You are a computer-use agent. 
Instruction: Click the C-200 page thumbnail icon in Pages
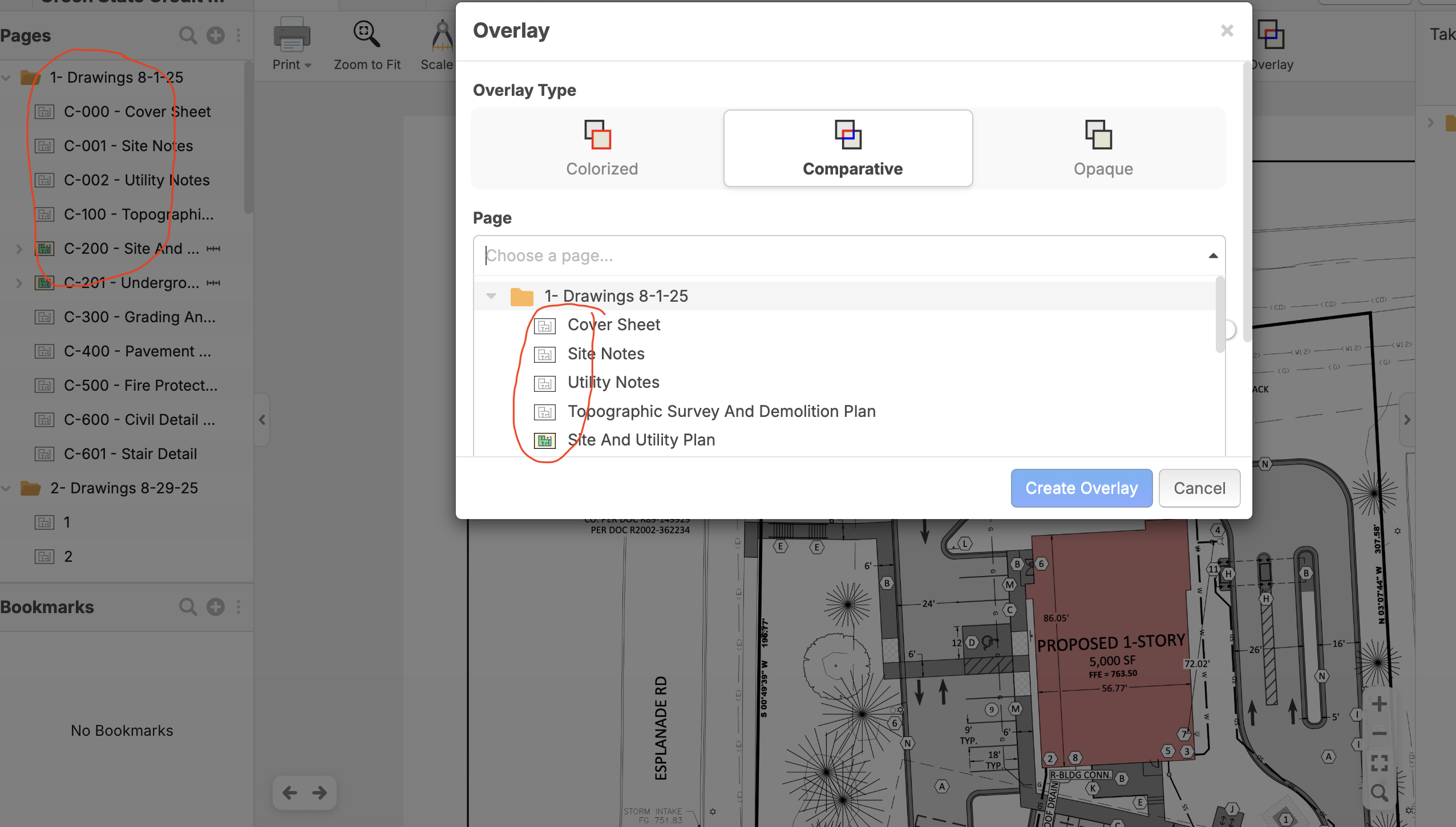point(45,249)
